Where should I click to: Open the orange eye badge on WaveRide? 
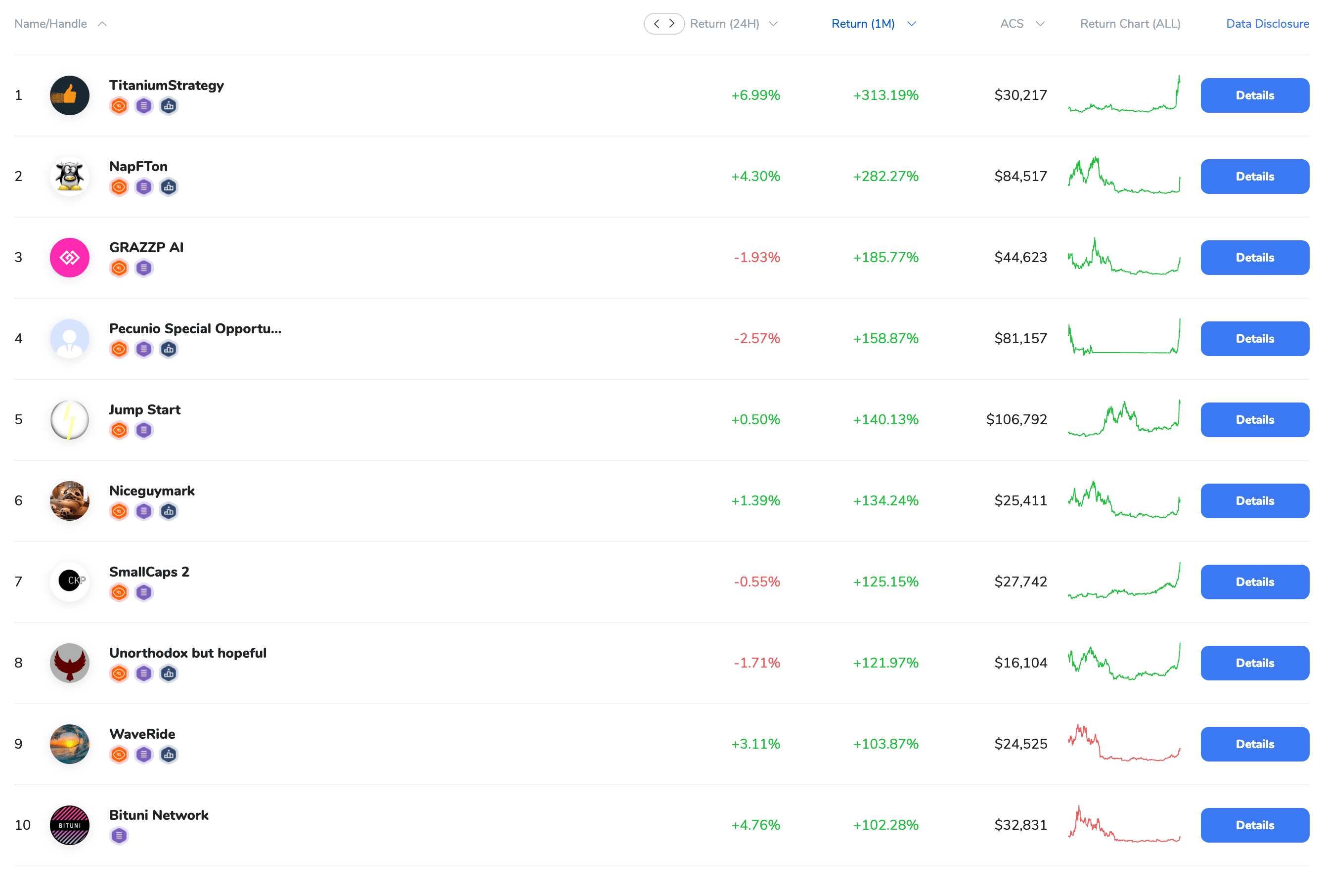click(x=119, y=754)
